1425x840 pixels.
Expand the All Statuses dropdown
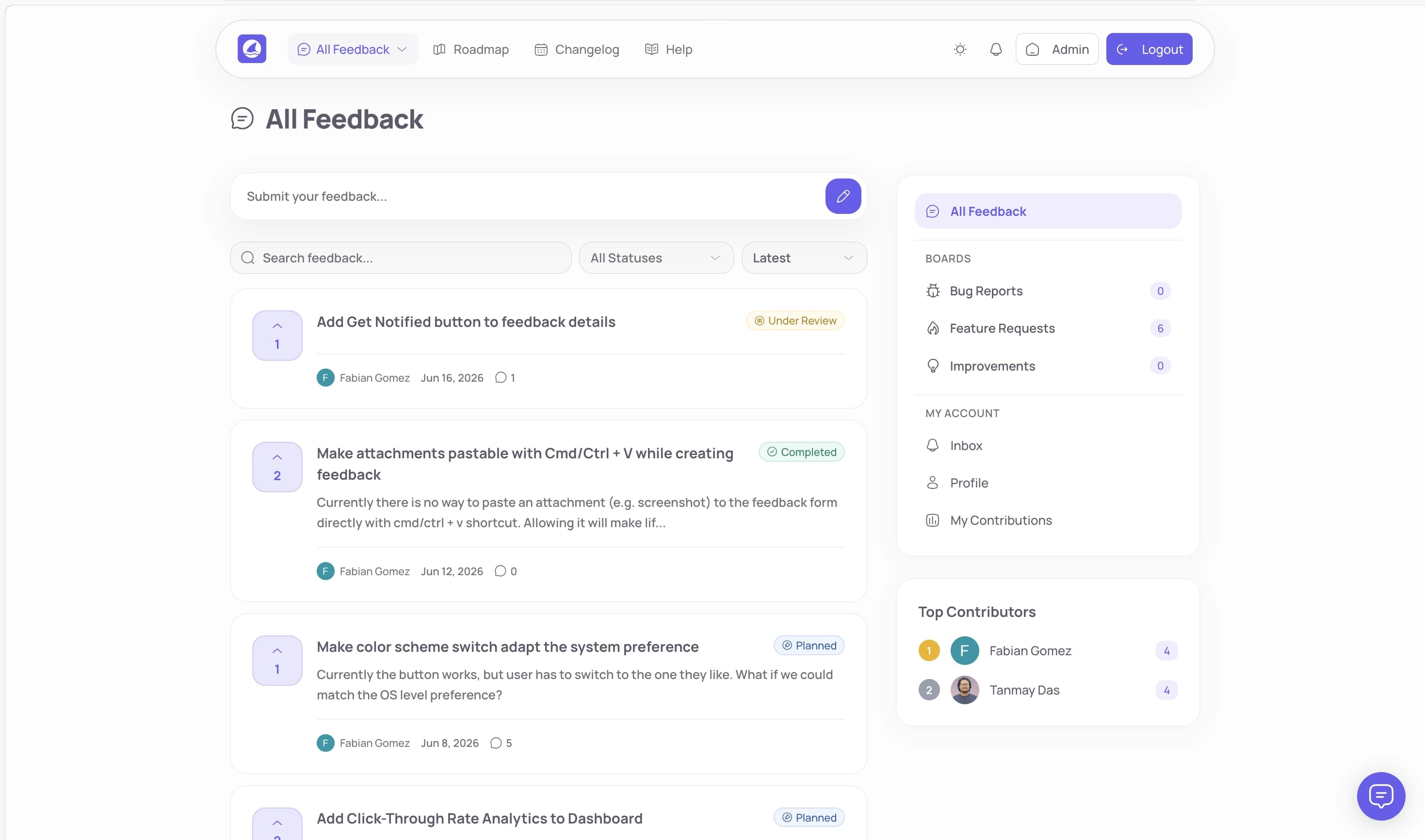coord(656,258)
